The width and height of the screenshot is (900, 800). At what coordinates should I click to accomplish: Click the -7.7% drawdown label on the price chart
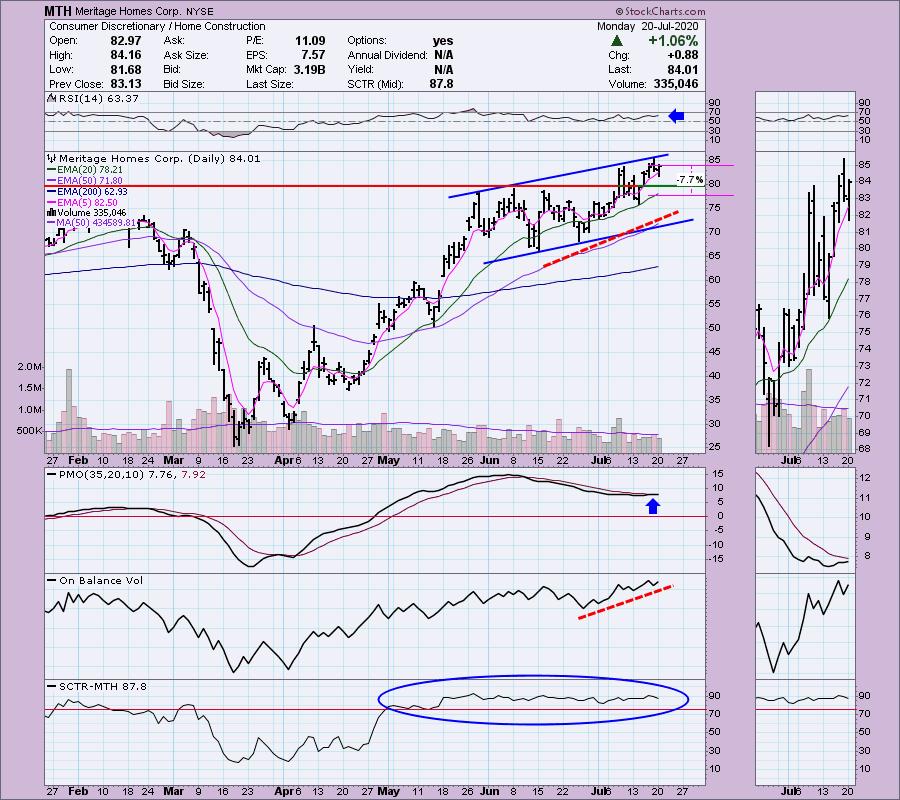(x=689, y=180)
